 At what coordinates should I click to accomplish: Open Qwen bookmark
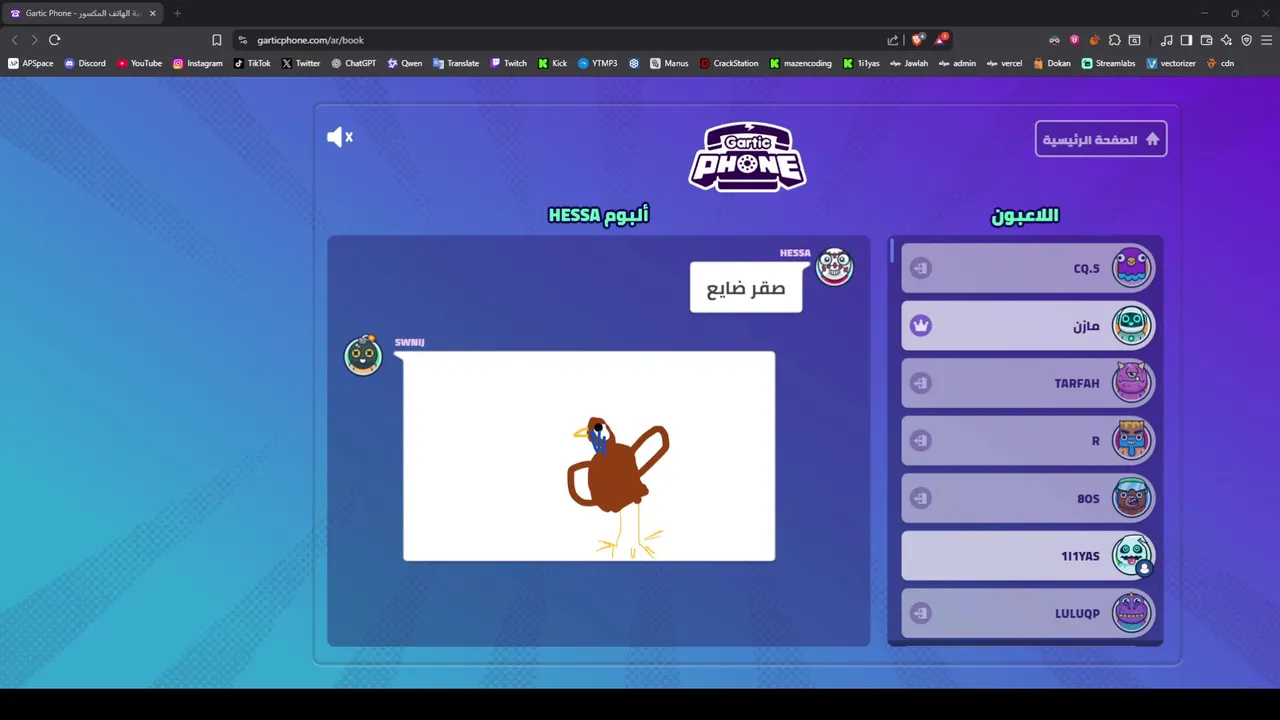click(x=405, y=63)
